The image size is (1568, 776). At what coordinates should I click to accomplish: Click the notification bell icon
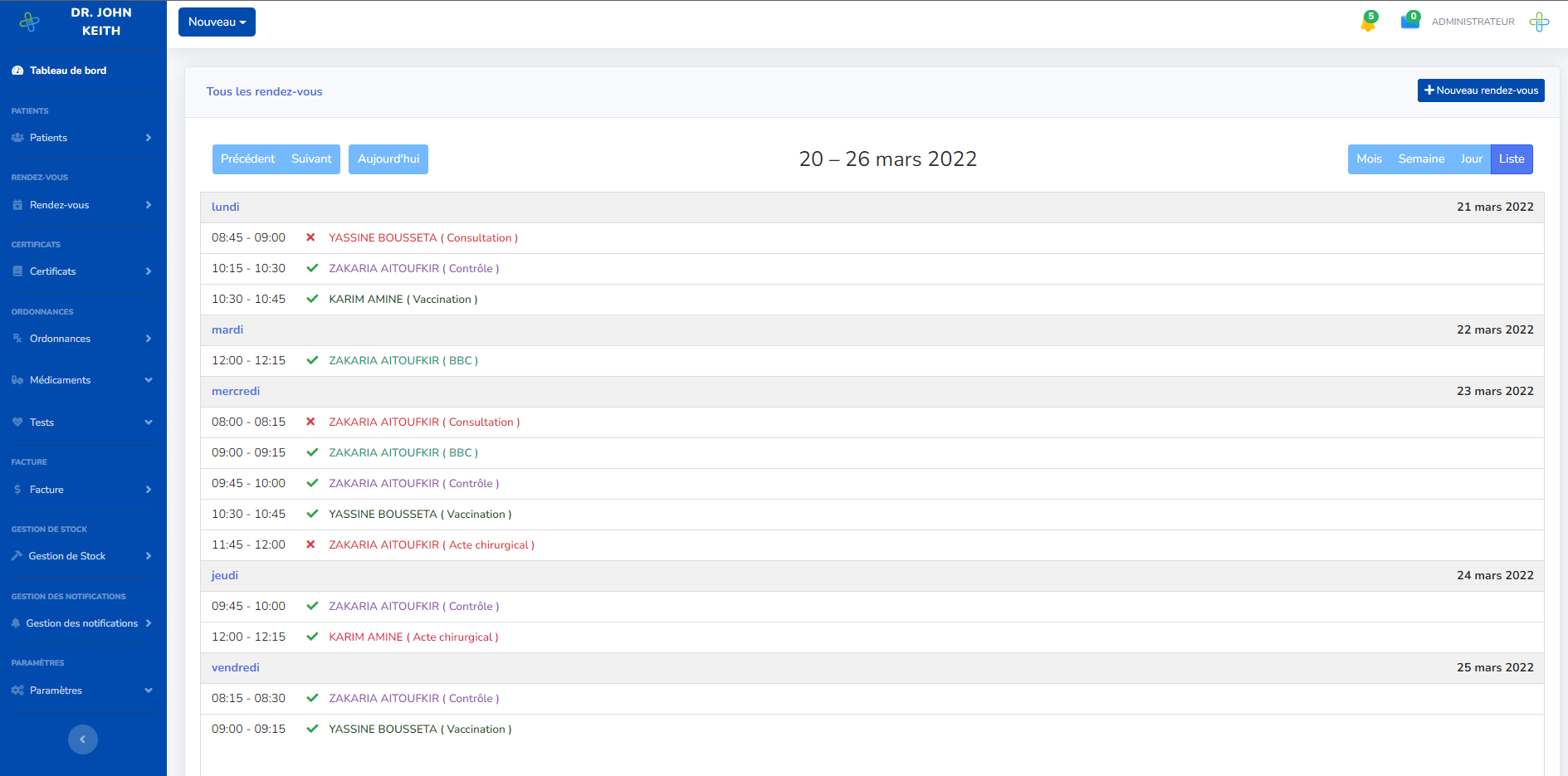1367,22
